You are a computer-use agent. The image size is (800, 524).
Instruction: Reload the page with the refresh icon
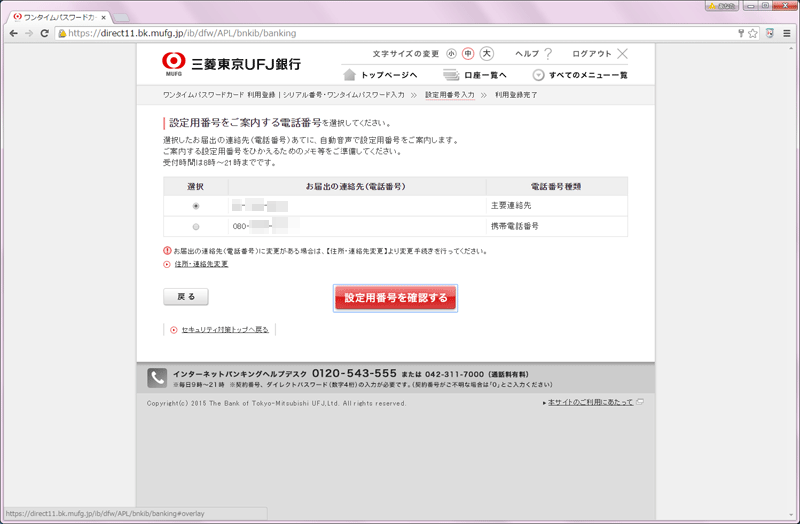(x=44, y=33)
